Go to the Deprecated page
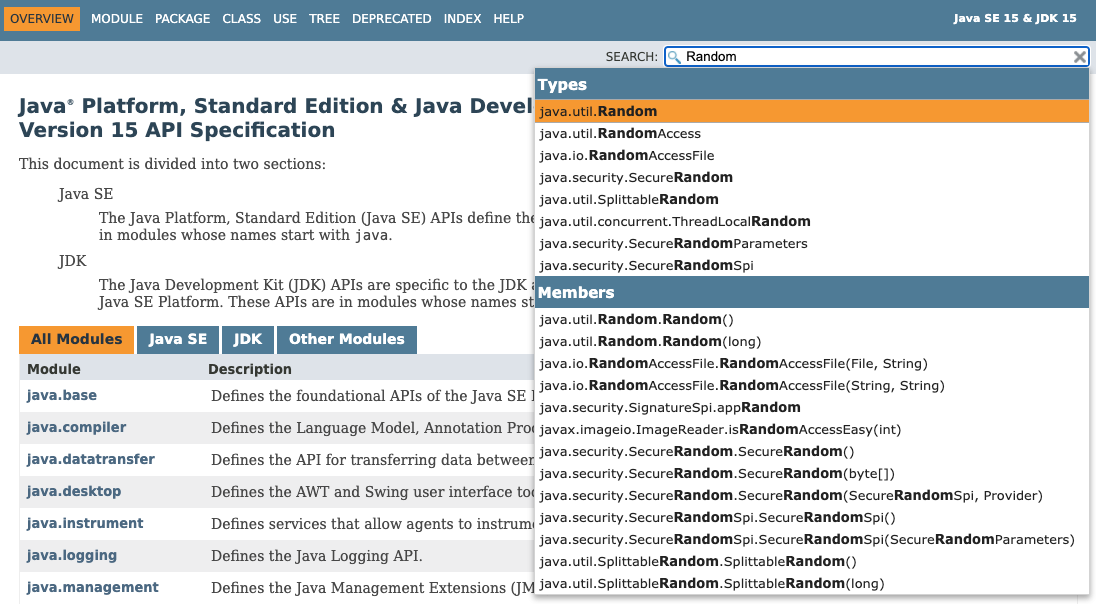1096x604 pixels. point(392,19)
